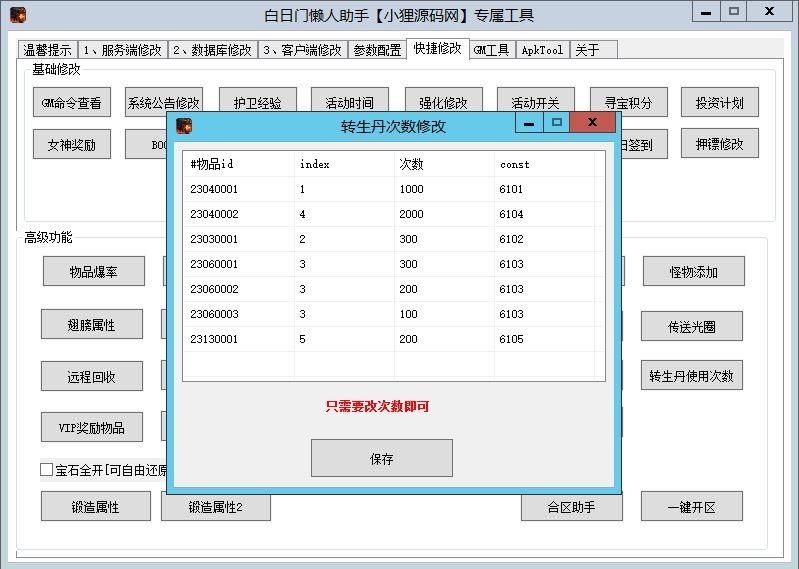Click the icon in the 转生丹次数修改 dialog title bar
The height and width of the screenshot is (569, 799).
point(184,126)
